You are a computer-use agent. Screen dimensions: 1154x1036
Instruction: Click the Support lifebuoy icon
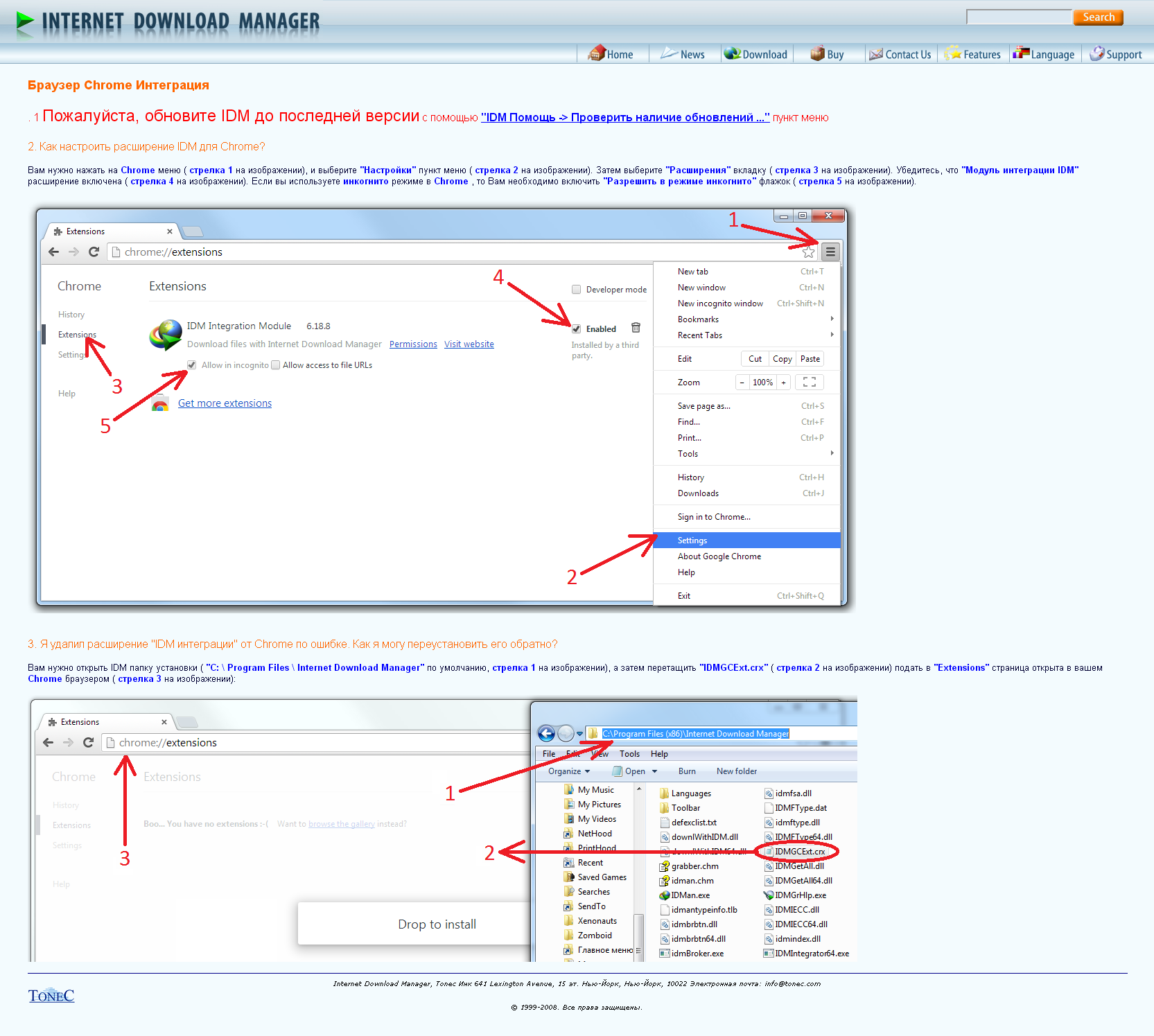pos(1096,53)
